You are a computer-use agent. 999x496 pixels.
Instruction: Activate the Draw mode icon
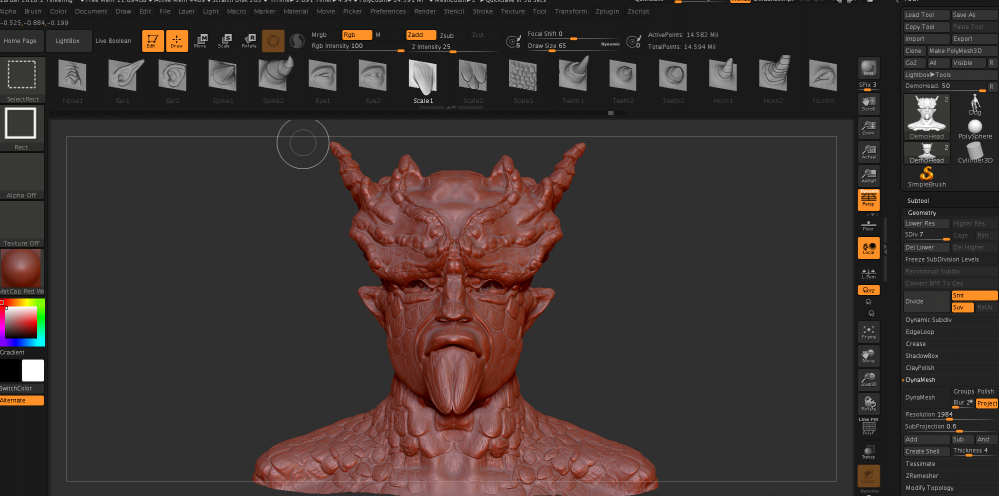point(177,41)
